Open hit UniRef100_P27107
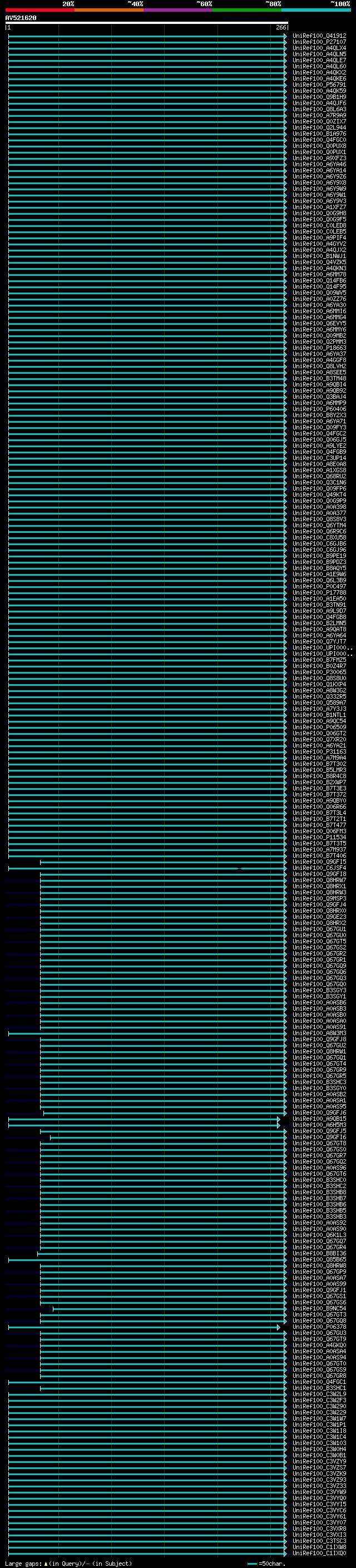The width and height of the screenshot is (356, 1568). coord(319,42)
